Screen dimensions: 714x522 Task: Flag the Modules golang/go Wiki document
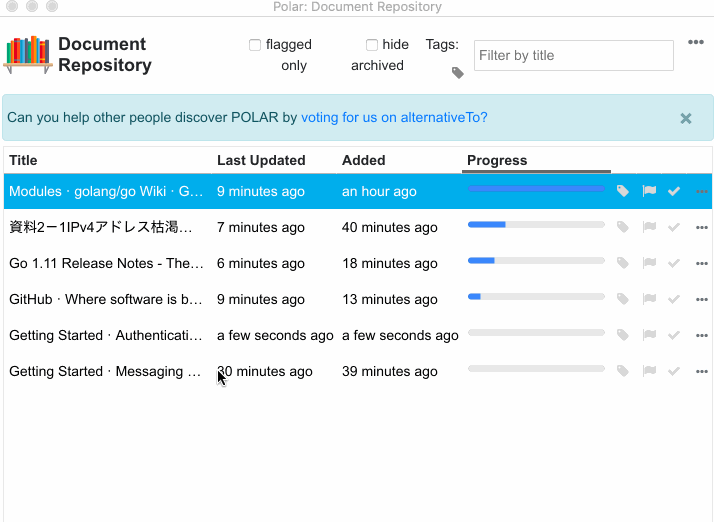point(649,191)
